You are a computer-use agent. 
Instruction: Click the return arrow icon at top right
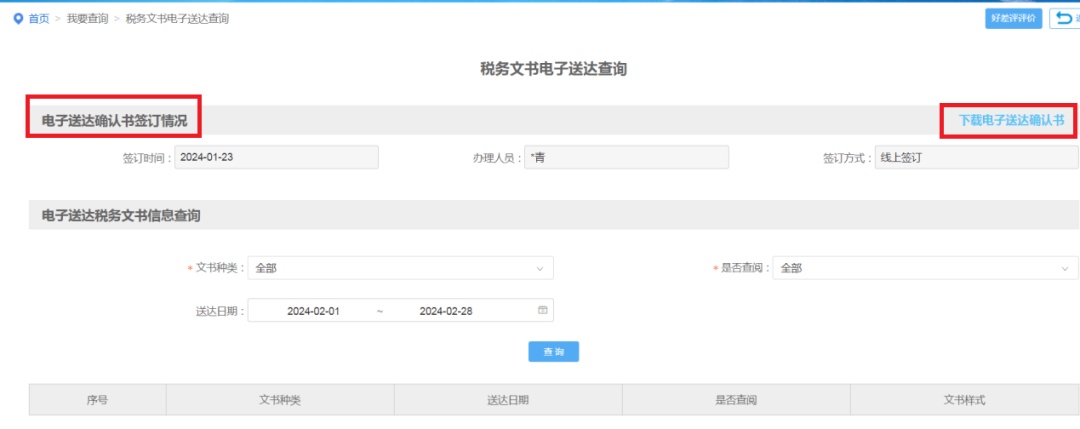click(x=1064, y=19)
